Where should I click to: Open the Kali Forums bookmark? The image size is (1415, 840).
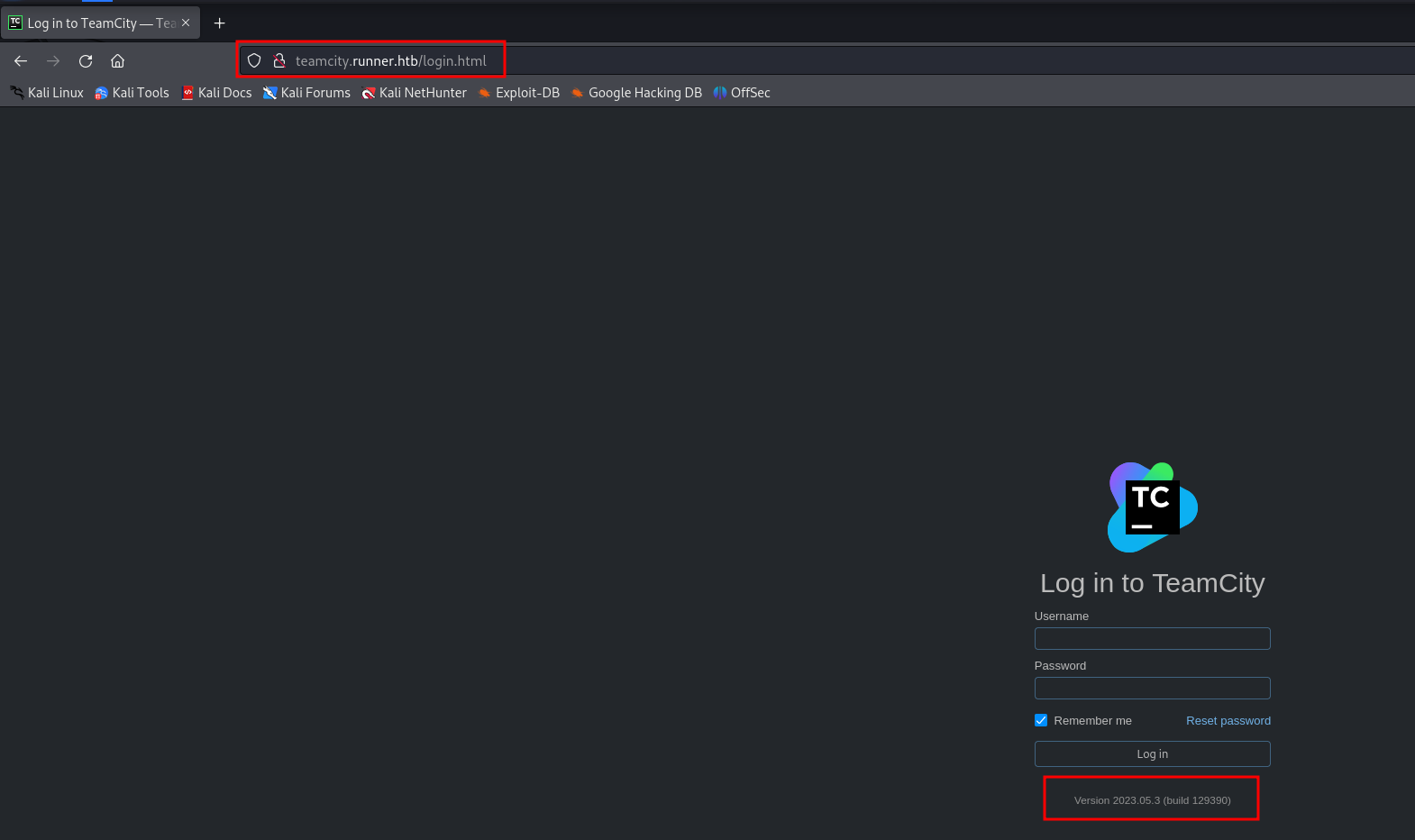click(x=306, y=93)
